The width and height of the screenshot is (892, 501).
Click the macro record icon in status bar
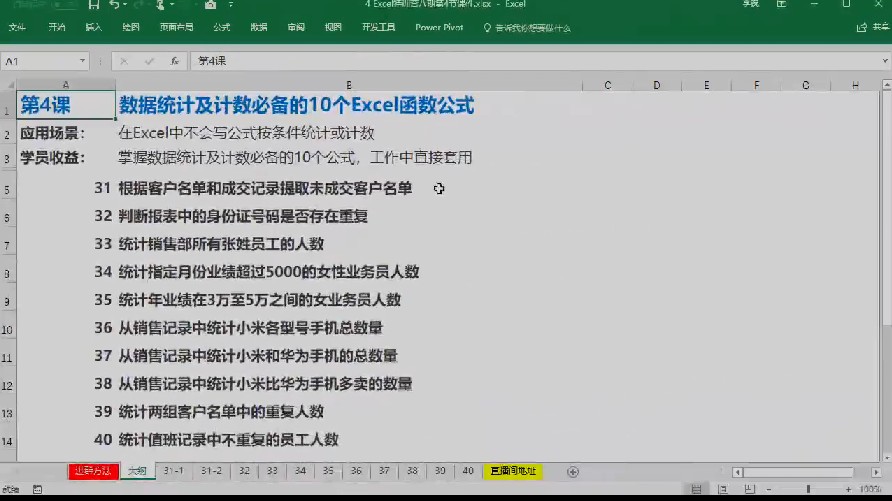coord(38,489)
